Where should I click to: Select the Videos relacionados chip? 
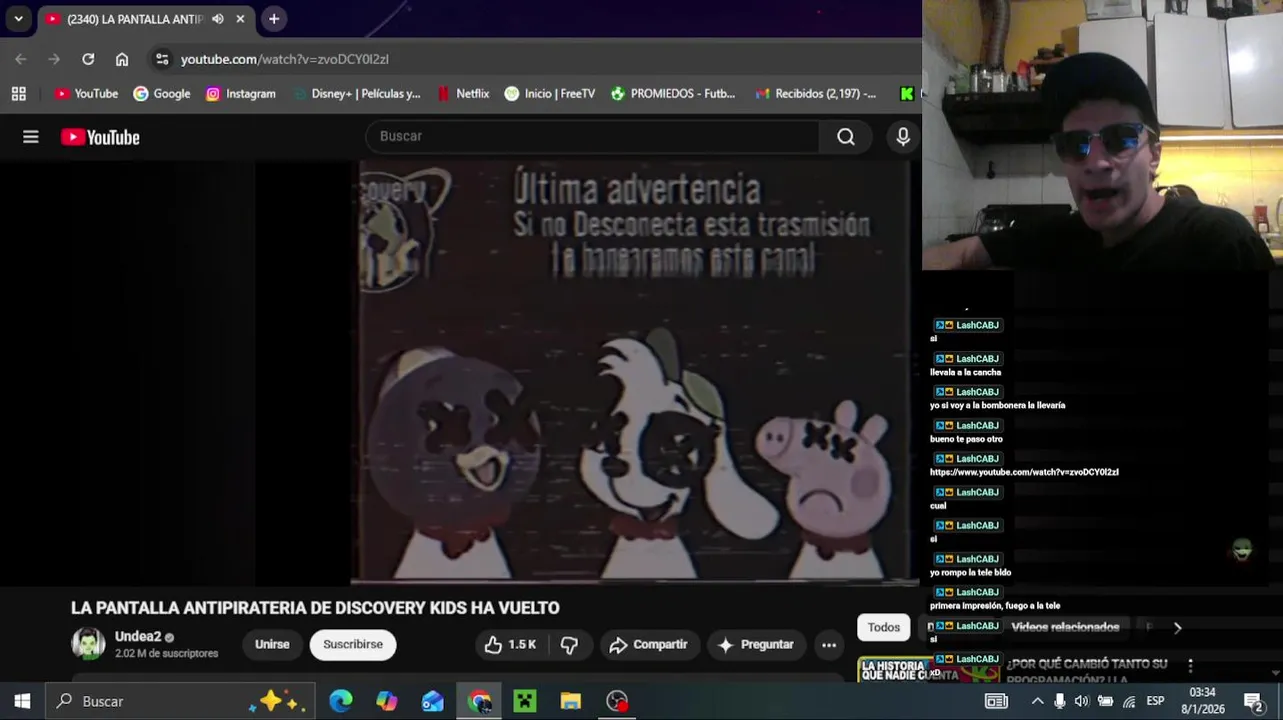point(1065,627)
